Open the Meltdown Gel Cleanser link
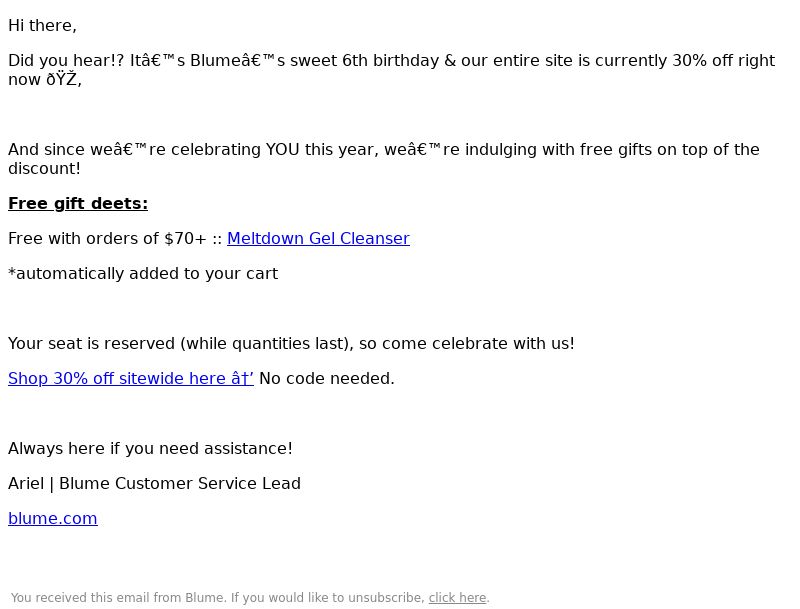The width and height of the screenshot is (800, 609). [x=318, y=238]
